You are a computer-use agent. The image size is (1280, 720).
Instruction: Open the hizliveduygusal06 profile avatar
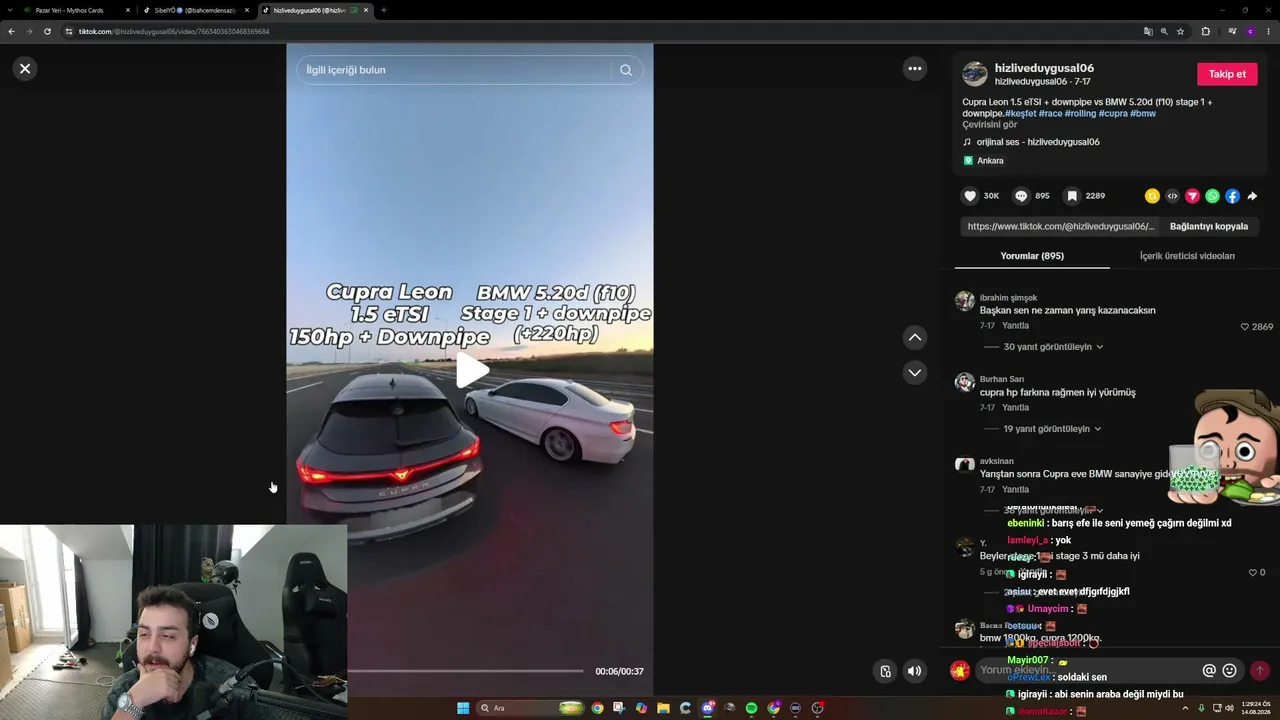point(974,74)
